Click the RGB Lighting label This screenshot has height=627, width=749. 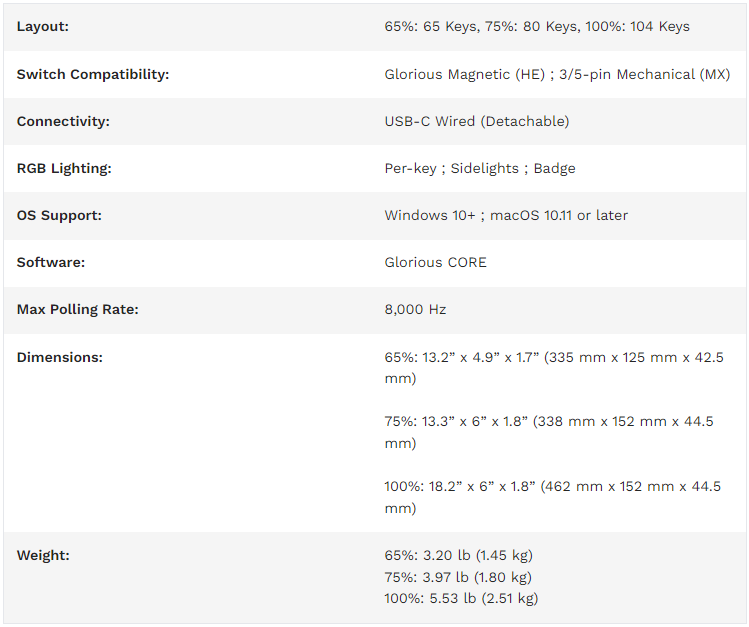pyautogui.click(x=64, y=169)
